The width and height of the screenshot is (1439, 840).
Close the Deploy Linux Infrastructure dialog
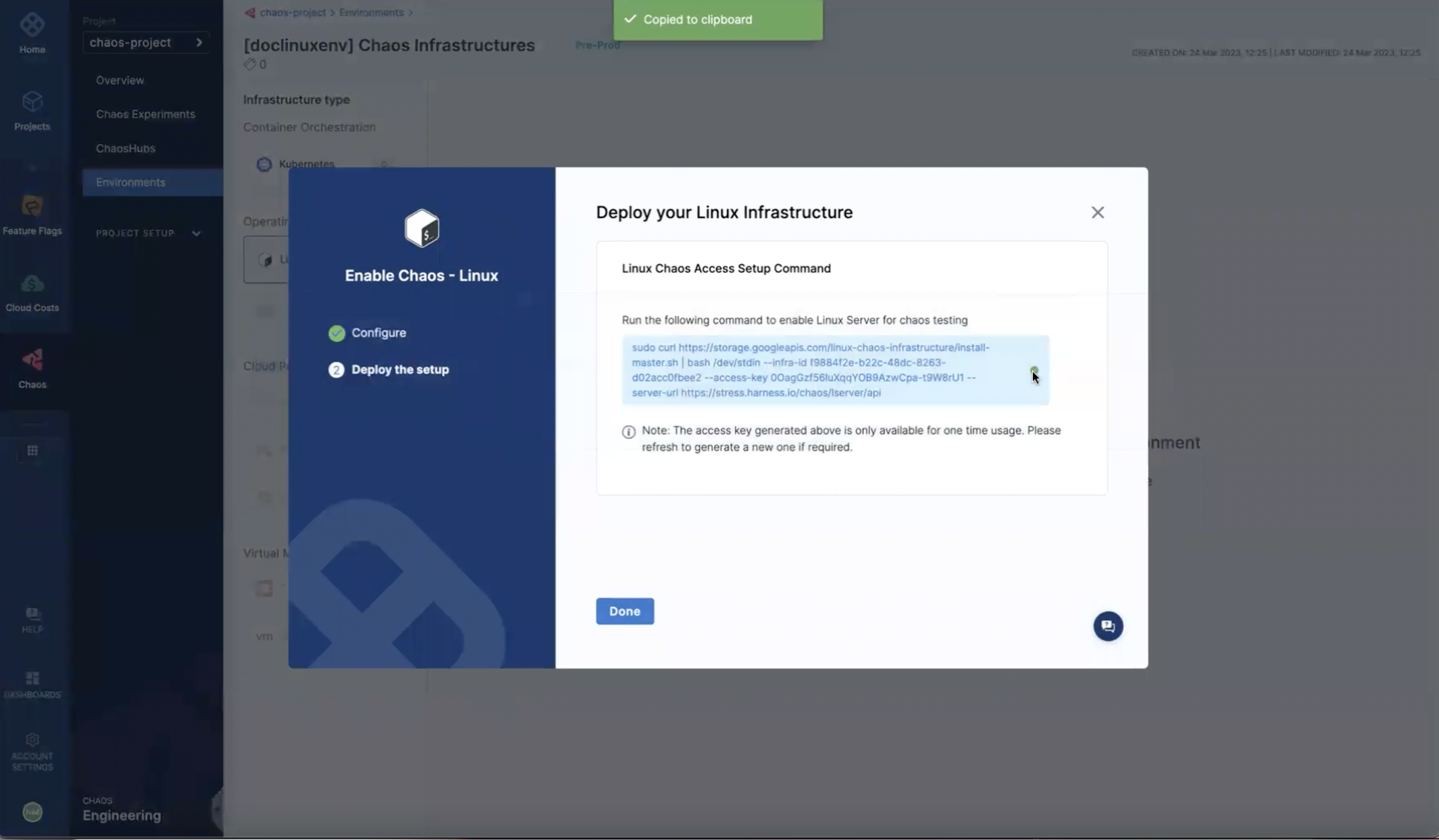pos(1097,212)
